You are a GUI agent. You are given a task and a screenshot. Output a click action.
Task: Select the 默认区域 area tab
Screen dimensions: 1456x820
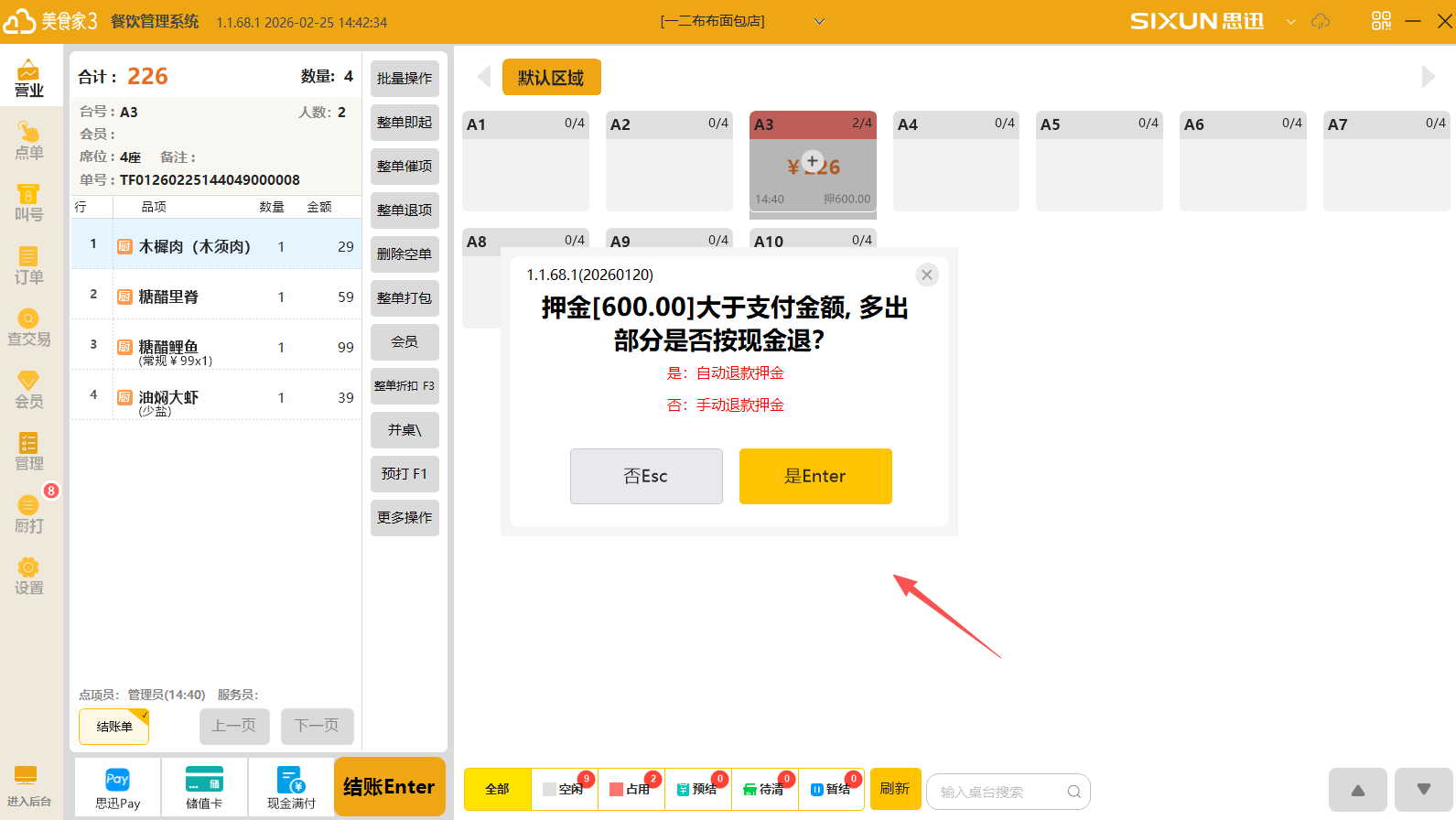click(551, 78)
